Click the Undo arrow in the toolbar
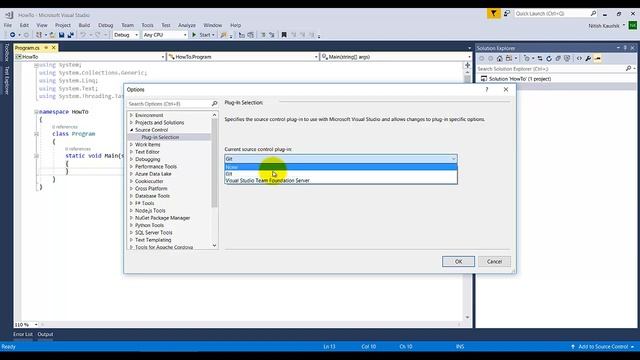640x360 pixels. [x=83, y=35]
